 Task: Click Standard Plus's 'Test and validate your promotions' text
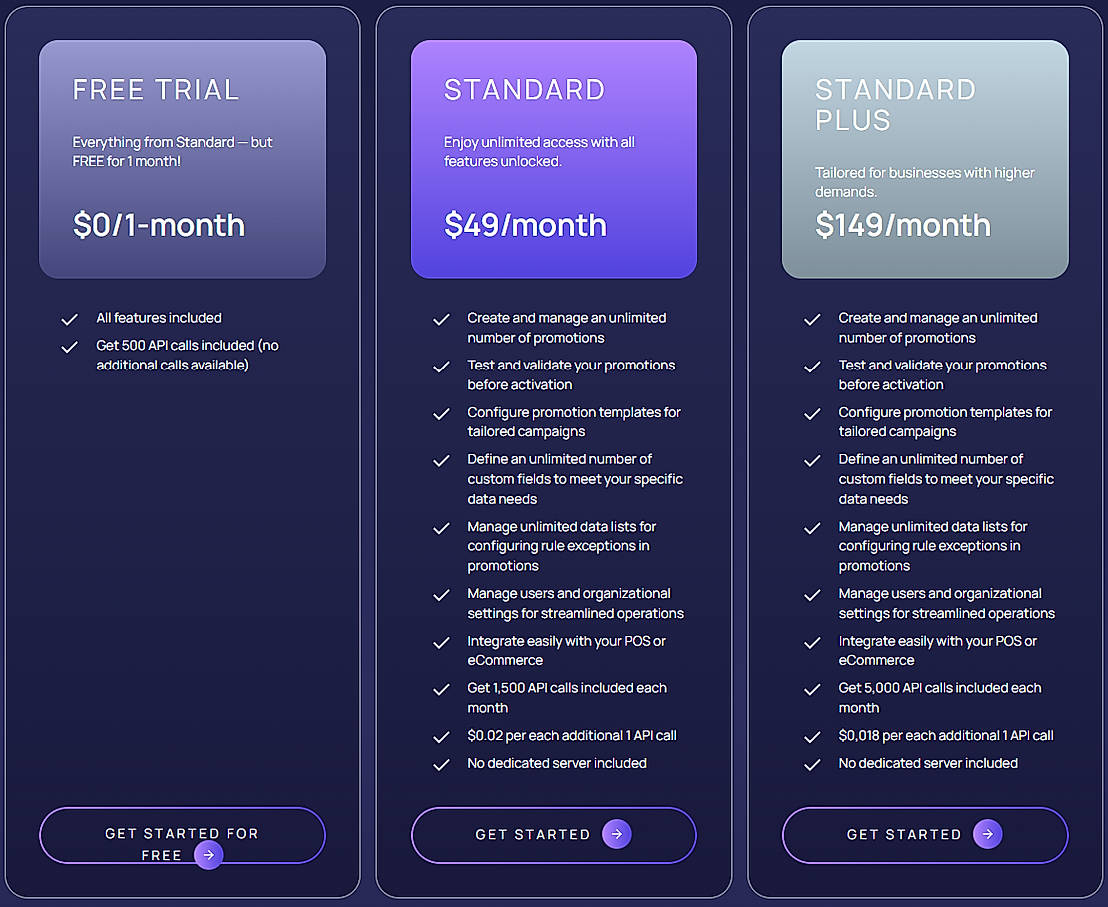pos(942,375)
